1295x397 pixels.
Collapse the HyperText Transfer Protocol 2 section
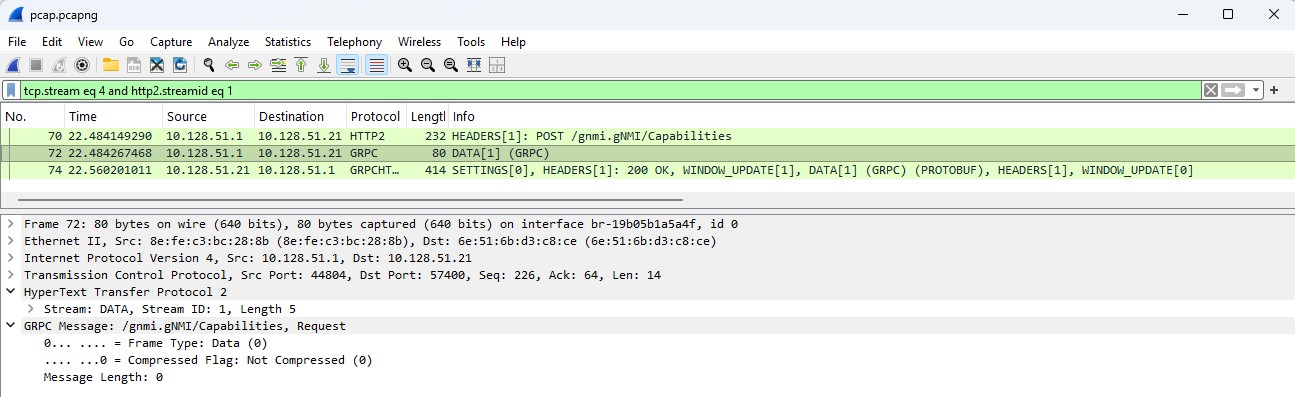coord(11,292)
